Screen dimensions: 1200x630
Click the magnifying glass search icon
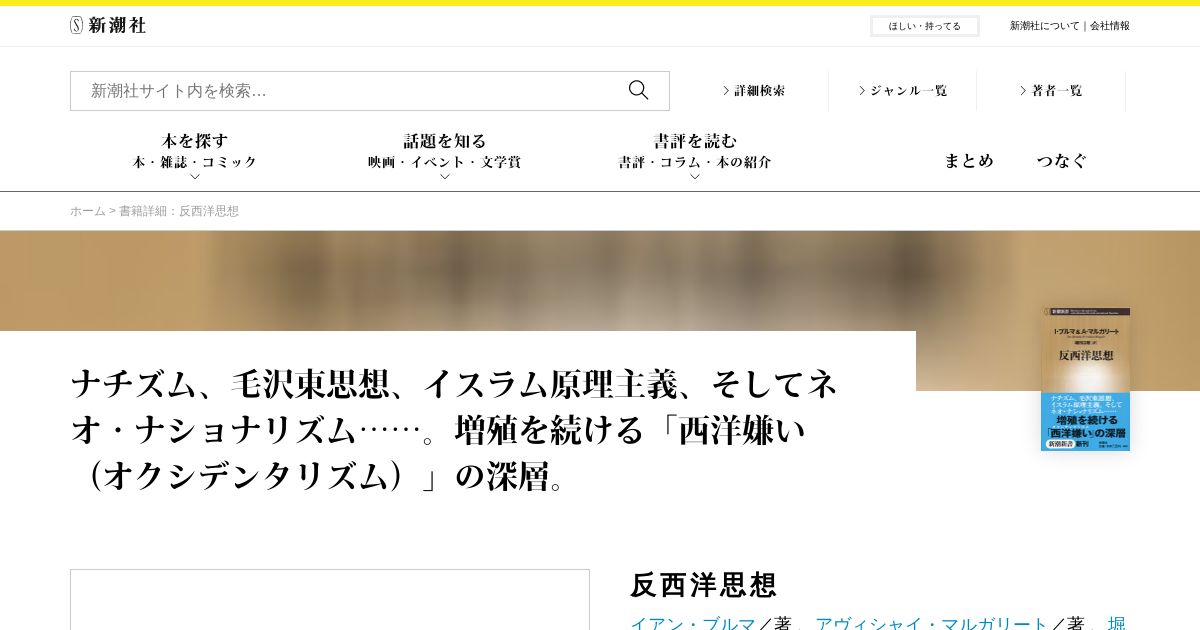(x=638, y=90)
